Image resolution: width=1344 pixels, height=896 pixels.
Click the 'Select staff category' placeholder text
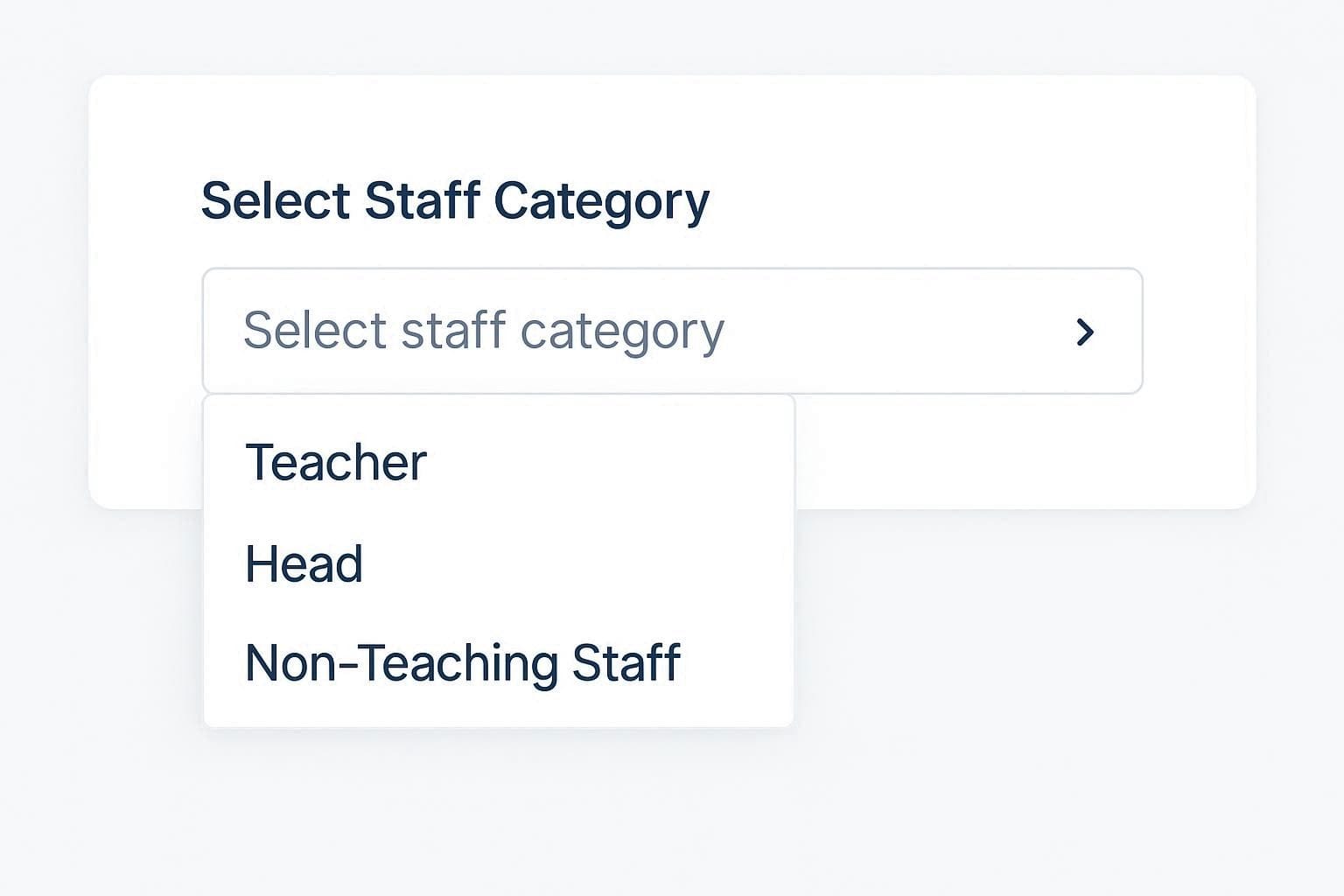483,332
